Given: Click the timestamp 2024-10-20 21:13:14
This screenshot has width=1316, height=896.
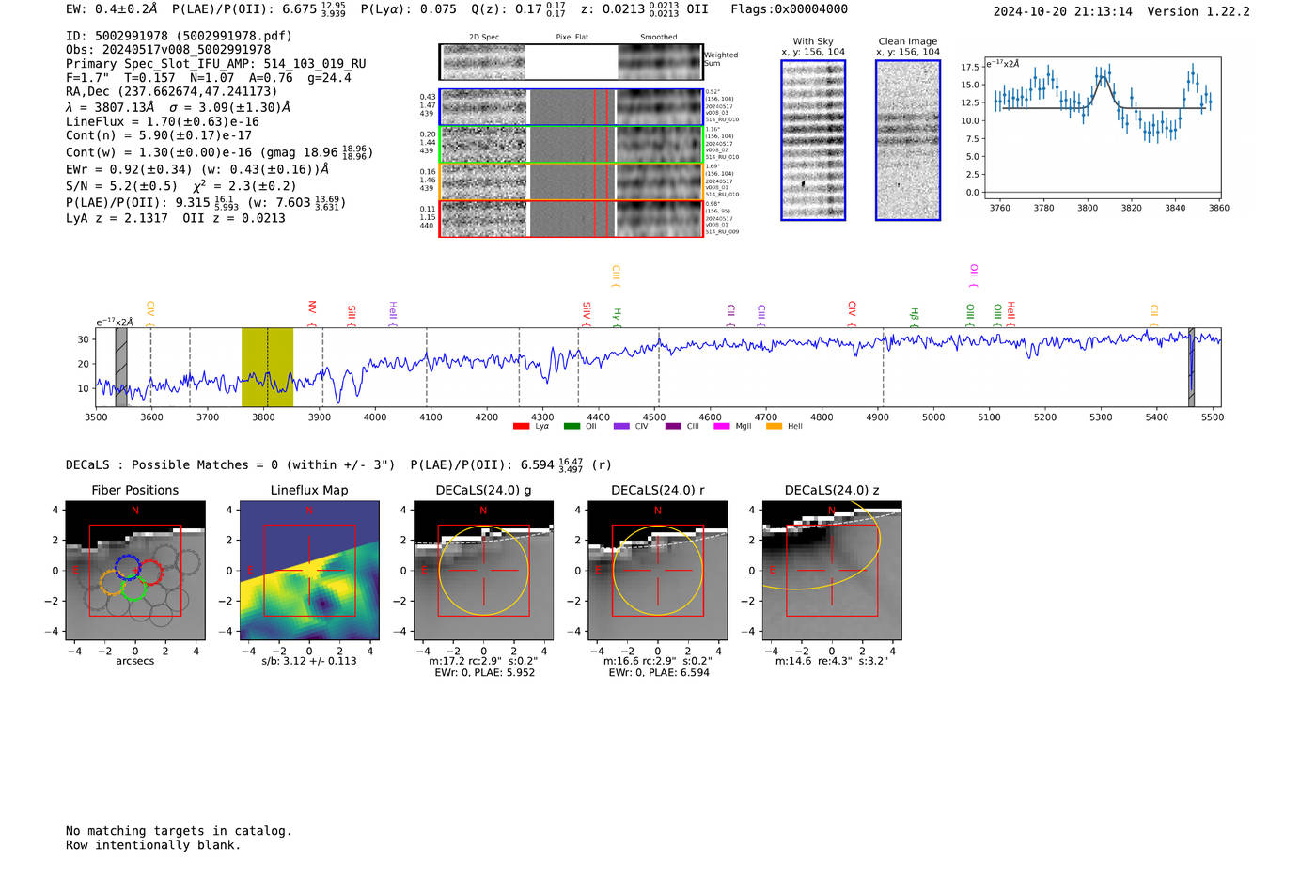Looking at the screenshot, I should [1063, 11].
